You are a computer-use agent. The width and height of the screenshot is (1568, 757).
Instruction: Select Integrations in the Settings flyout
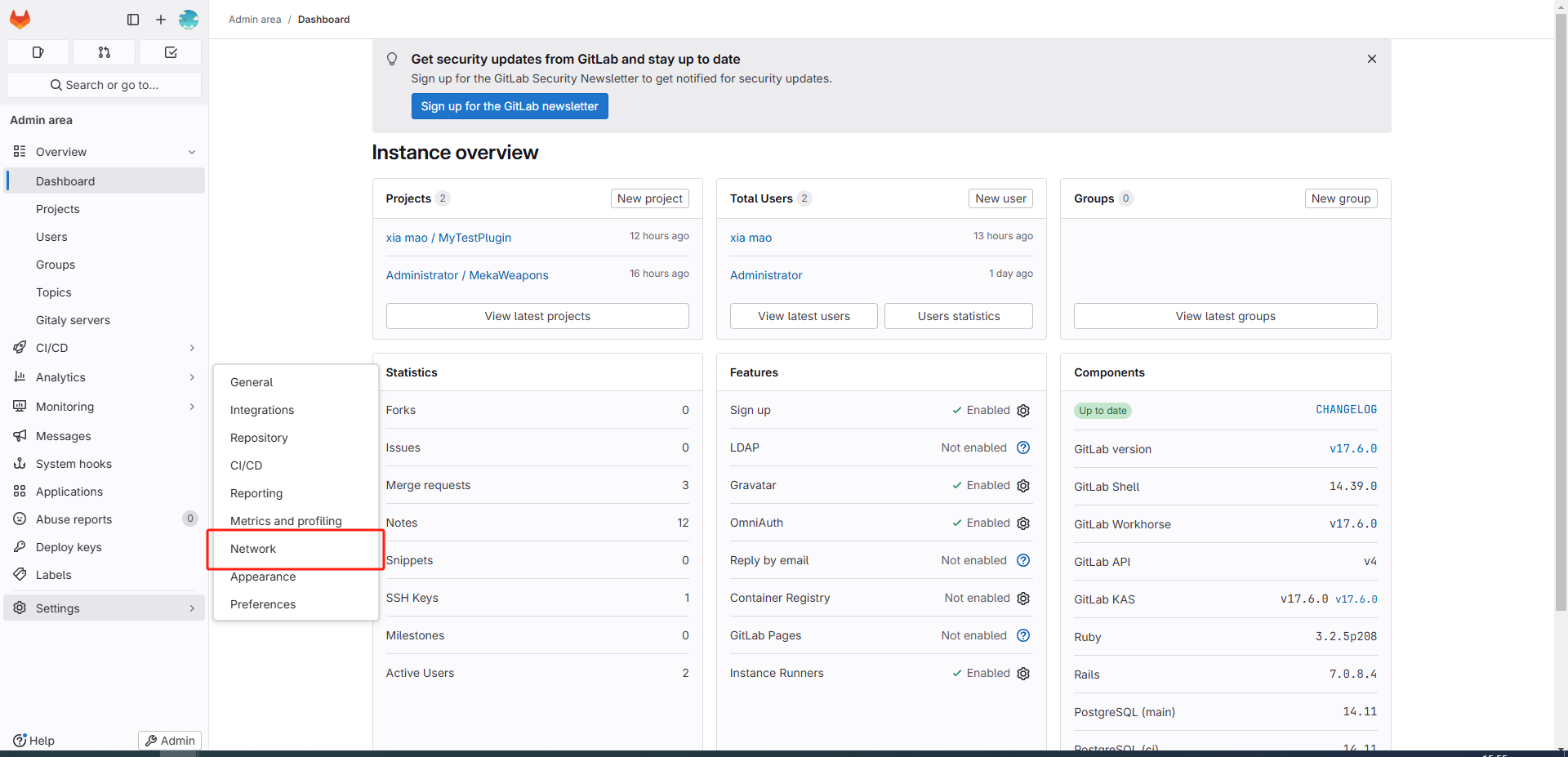point(296,410)
